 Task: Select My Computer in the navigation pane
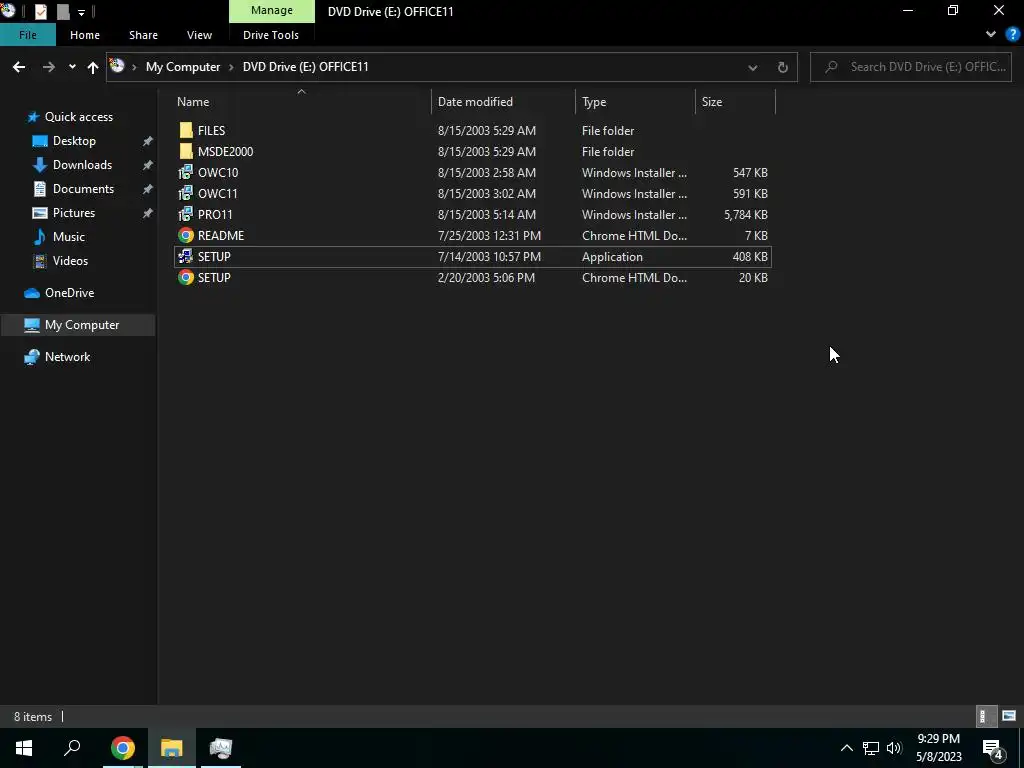point(78,325)
